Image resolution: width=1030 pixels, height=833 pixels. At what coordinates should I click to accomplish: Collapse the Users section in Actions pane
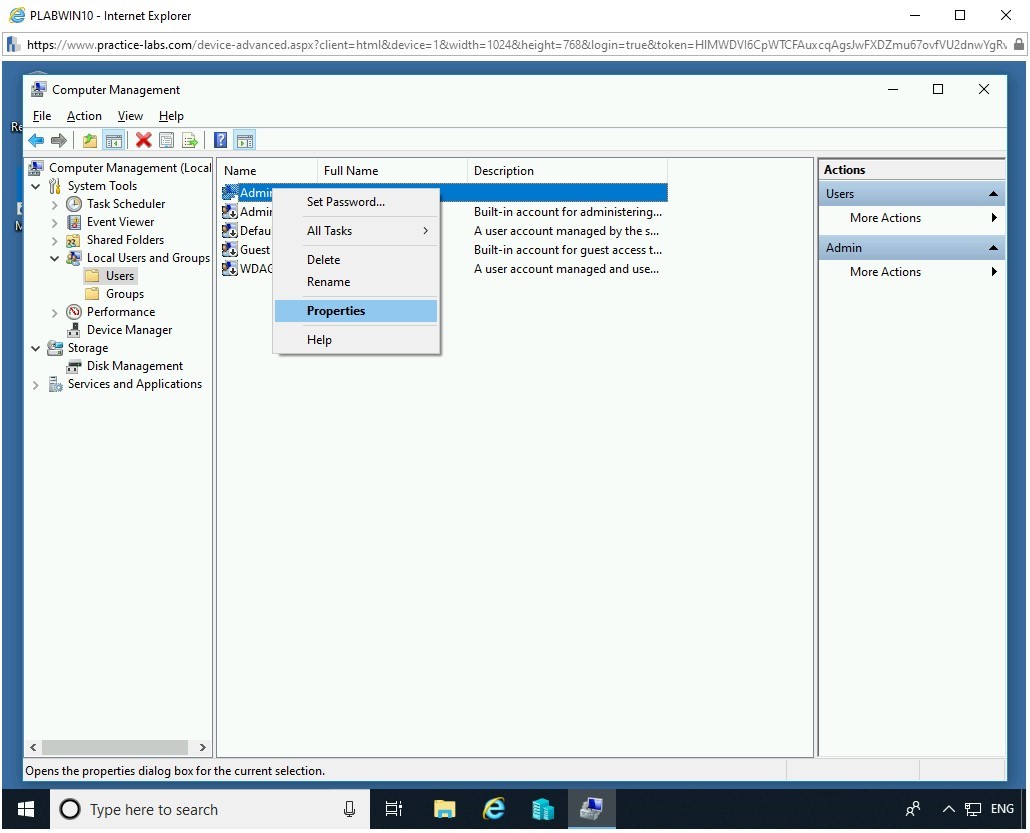click(x=993, y=194)
